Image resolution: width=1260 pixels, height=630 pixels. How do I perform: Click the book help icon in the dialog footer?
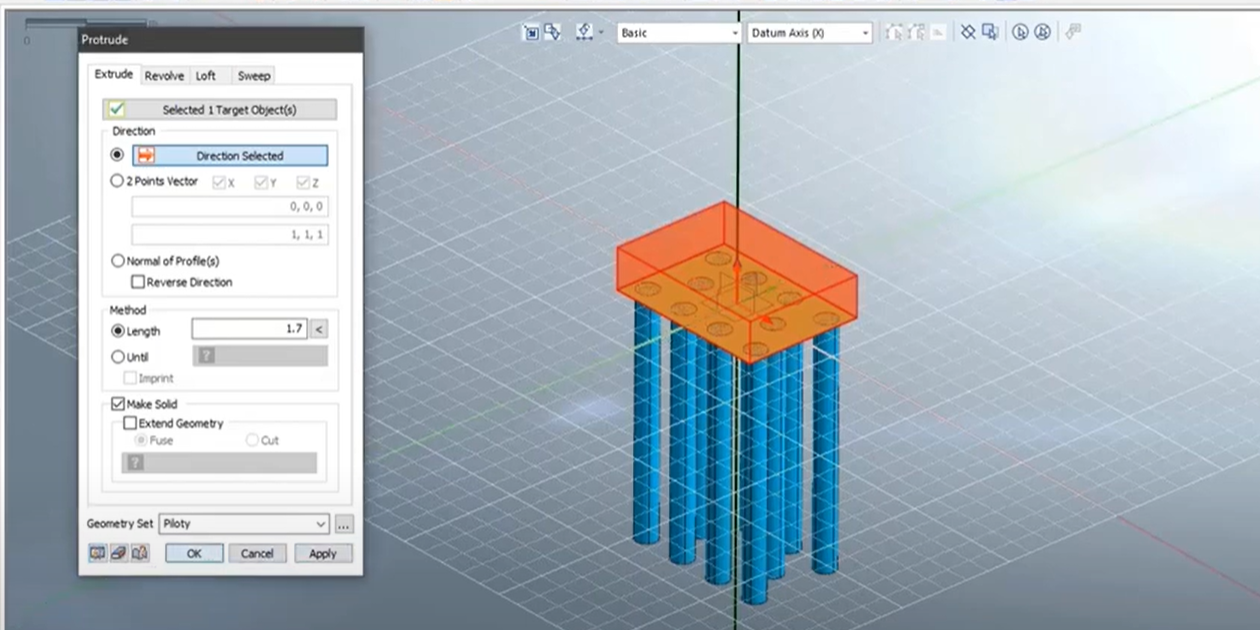[139, 553]
